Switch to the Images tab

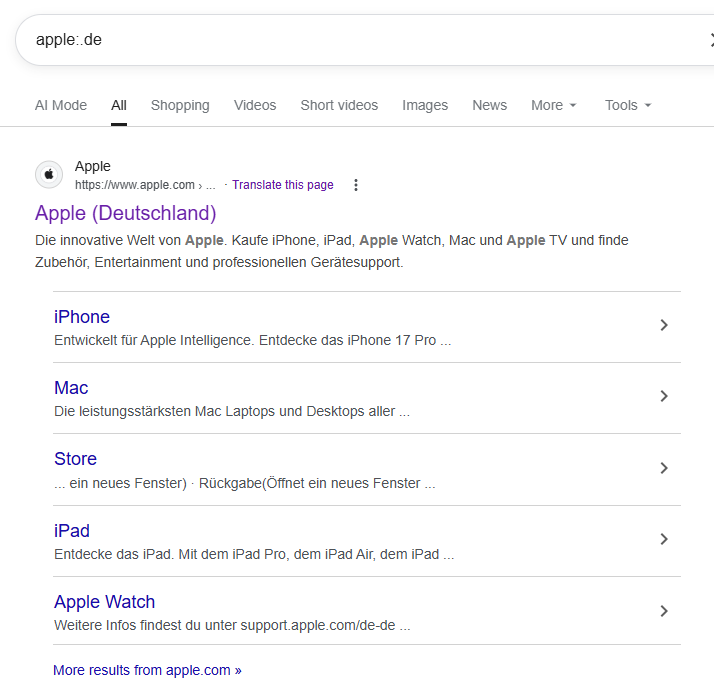tap(425, 105)
